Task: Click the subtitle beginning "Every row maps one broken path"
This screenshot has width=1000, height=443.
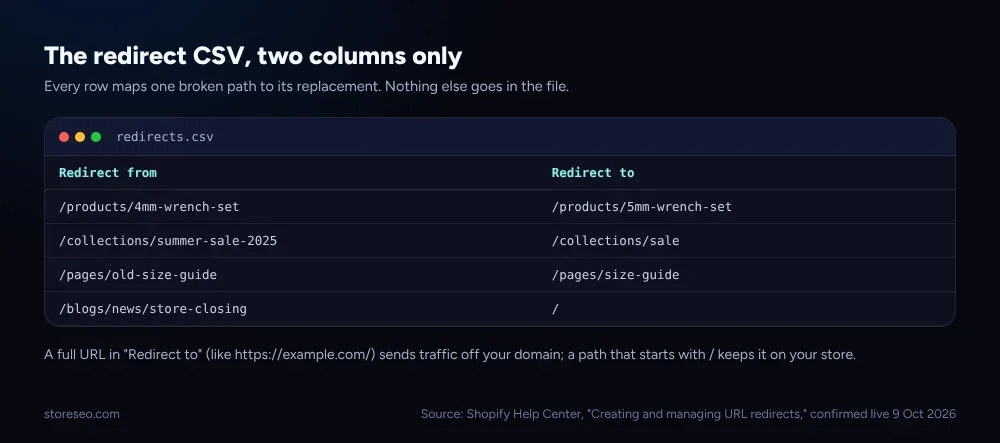Action: tap(306, 87)
